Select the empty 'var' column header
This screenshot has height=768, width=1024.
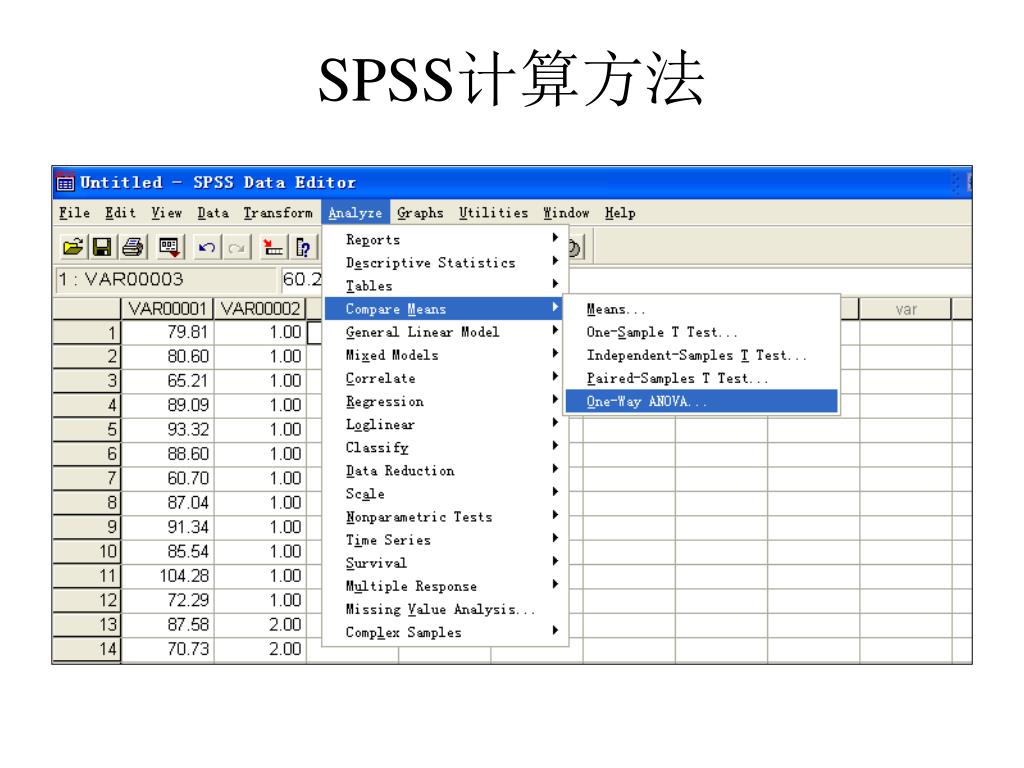(905, 309)
